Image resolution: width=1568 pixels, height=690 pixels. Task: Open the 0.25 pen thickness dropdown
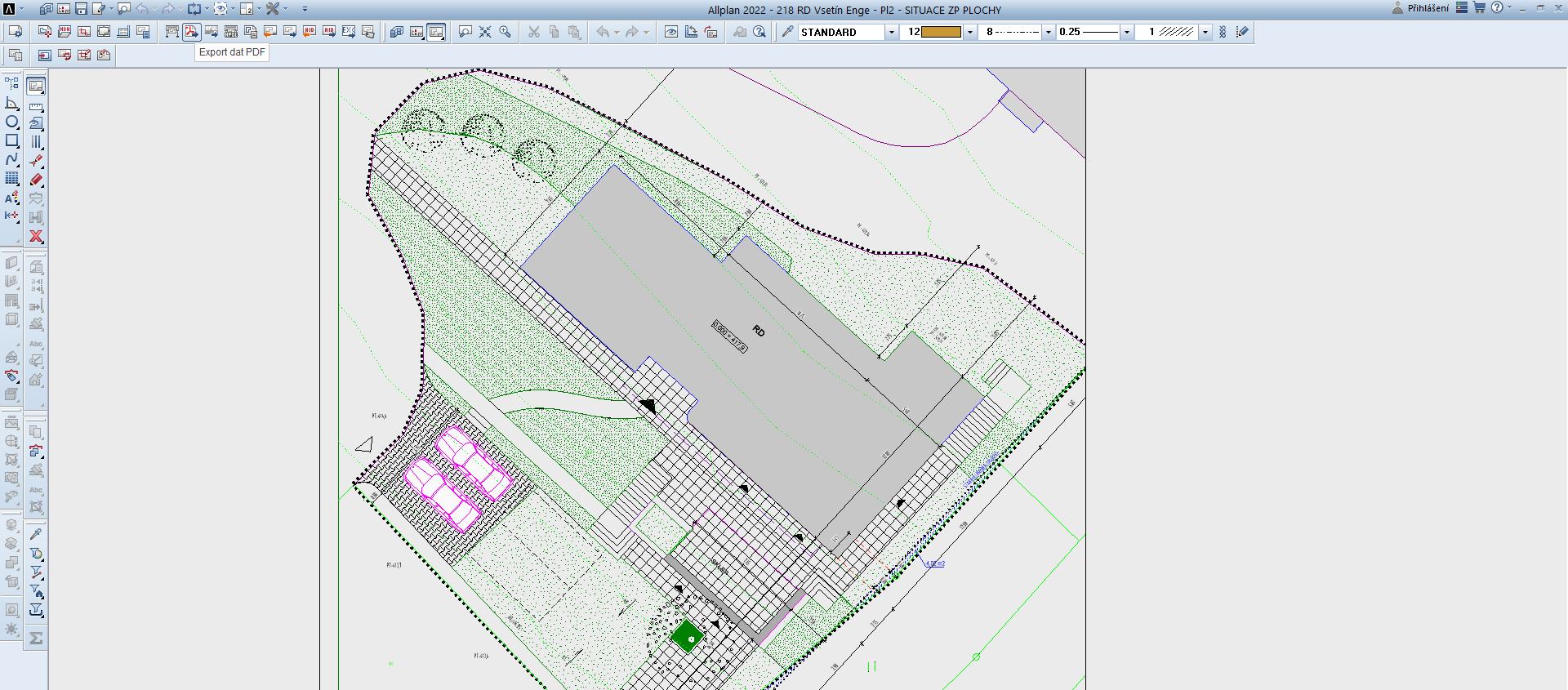pyautogui.click(x=1127, y=32)
